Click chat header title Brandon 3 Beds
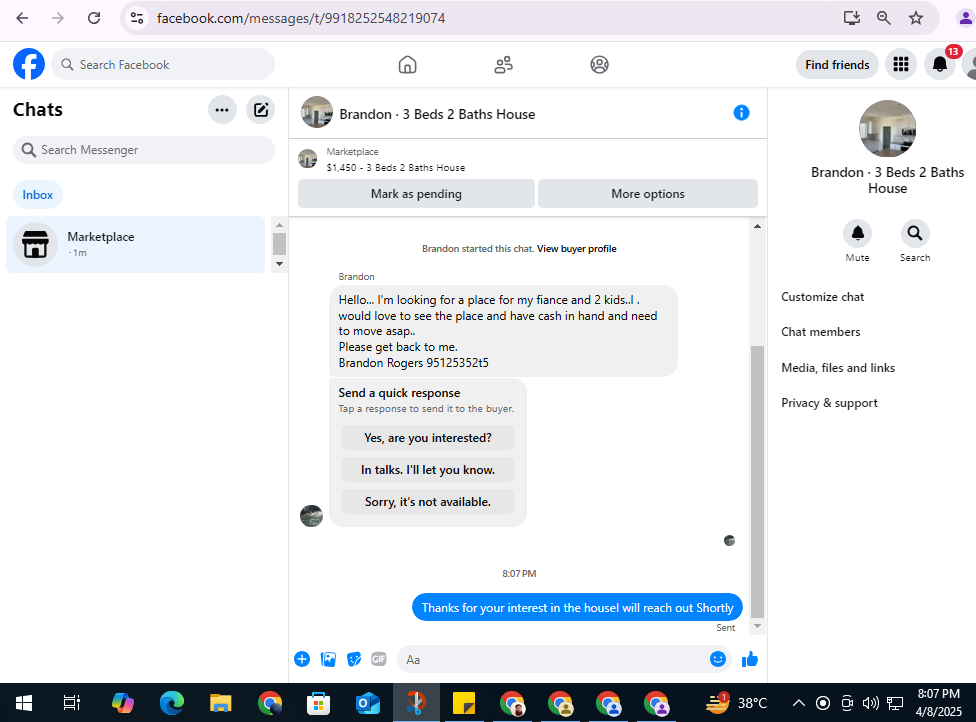The width and height of the screenshot is (976, 722). [437, 114]
